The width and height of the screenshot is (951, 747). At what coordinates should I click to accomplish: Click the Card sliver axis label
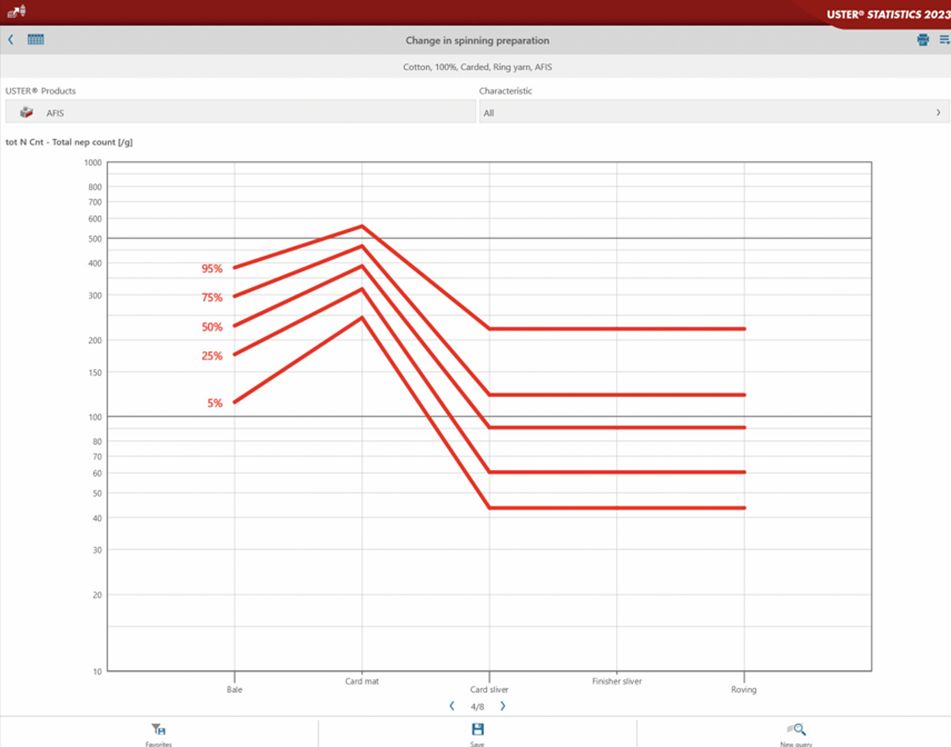pyautogui.click(x=489, y=689)
